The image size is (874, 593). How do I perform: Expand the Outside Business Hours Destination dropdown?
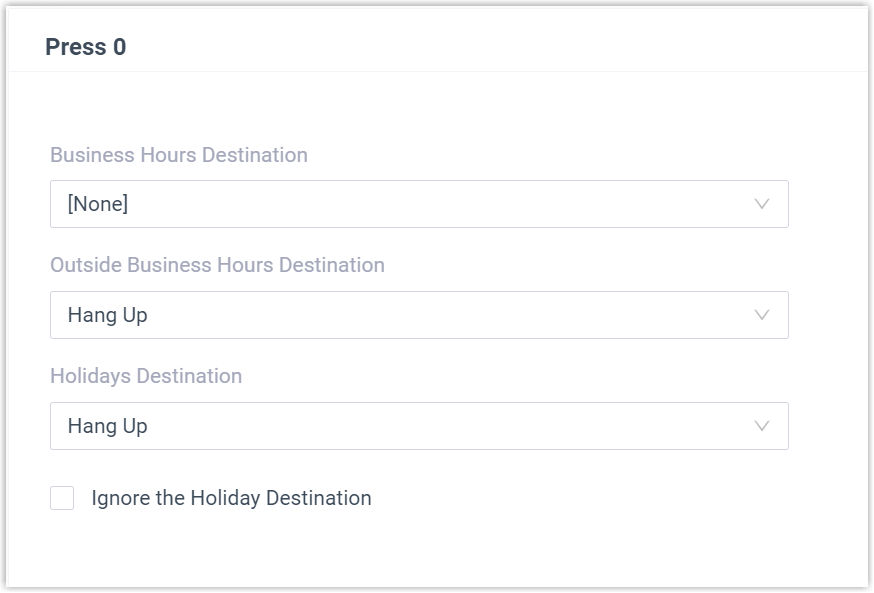coord(419,315)
